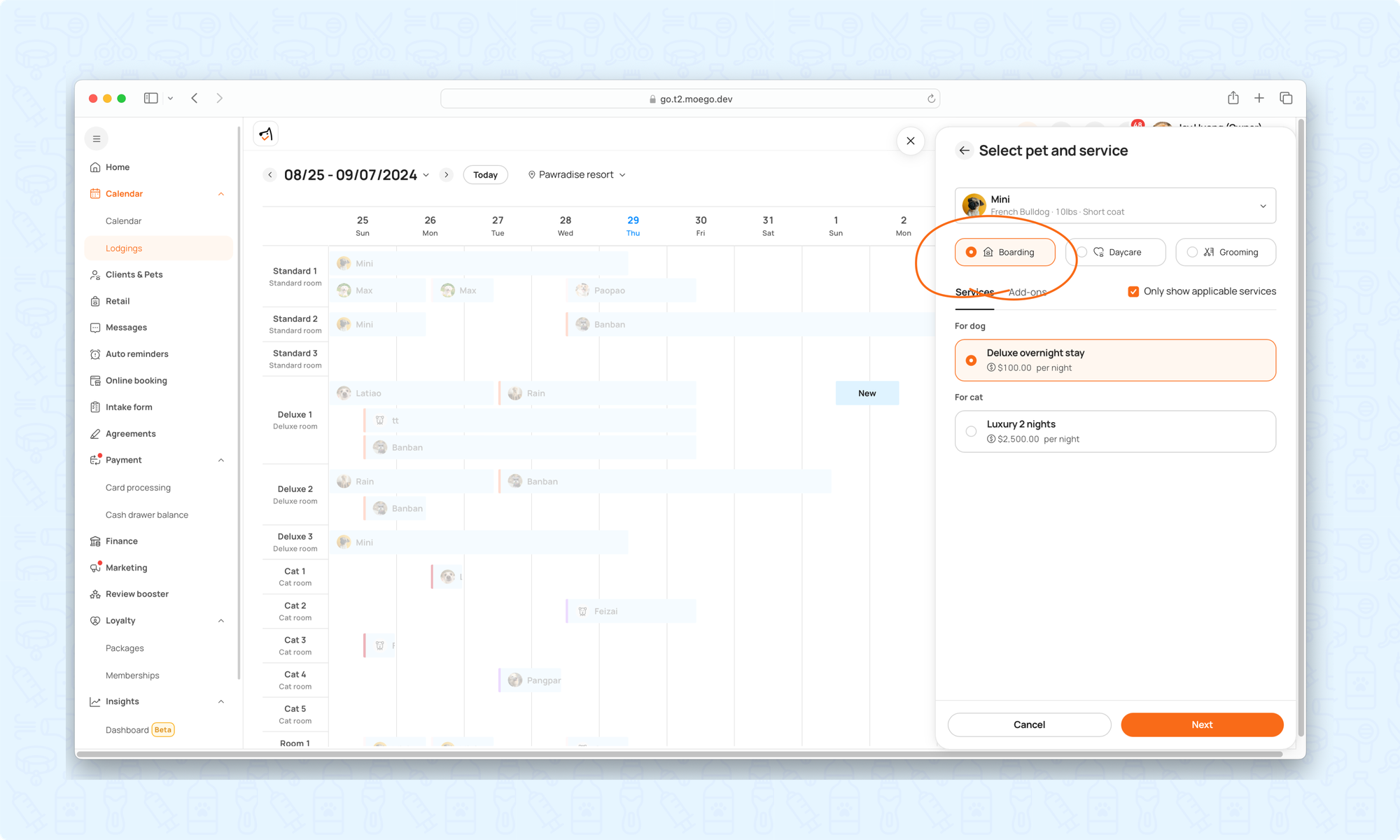Choose Luxury 2 nights service
This screenshot has width=1400, height=840.
click(971, 431)
